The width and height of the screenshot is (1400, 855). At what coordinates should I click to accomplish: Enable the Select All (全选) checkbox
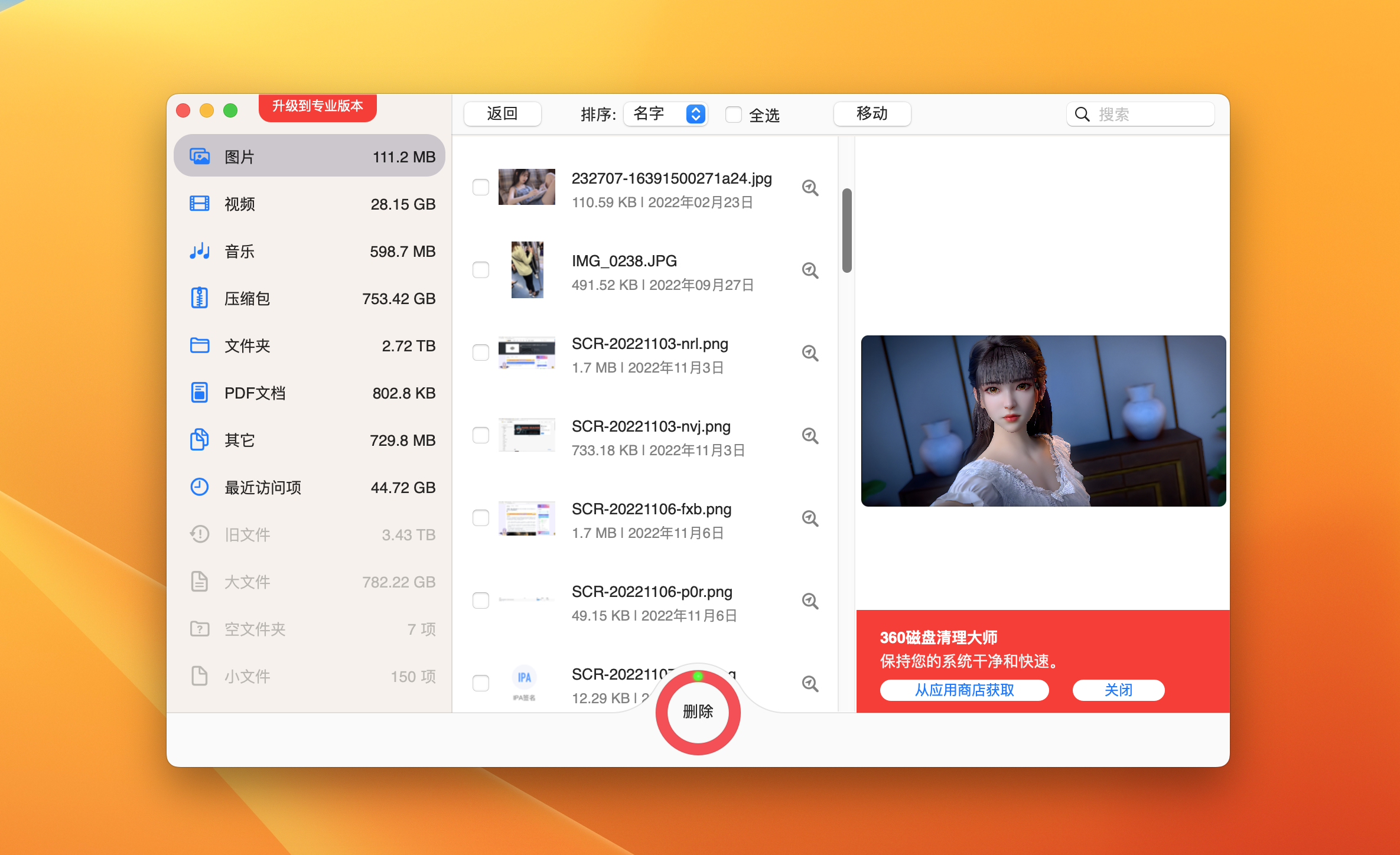tap(733, 114)
